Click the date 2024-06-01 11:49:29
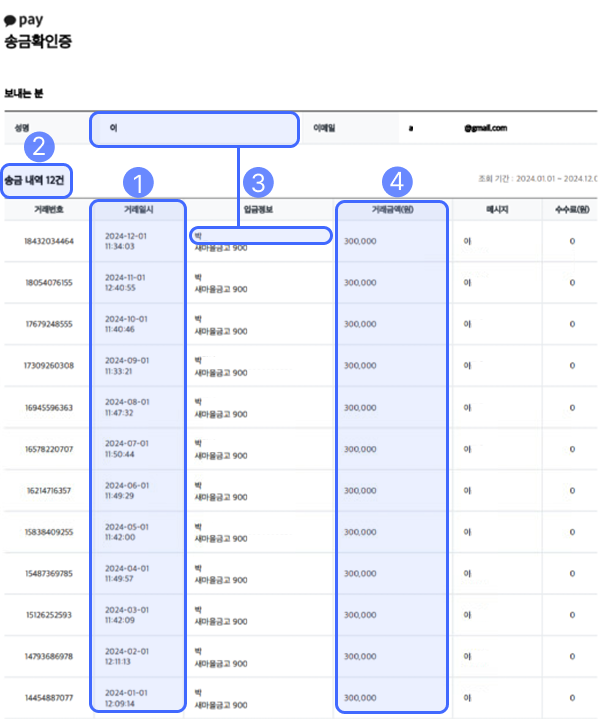The image size is (600, 719). pyautogui.click(x=127, y=491)
